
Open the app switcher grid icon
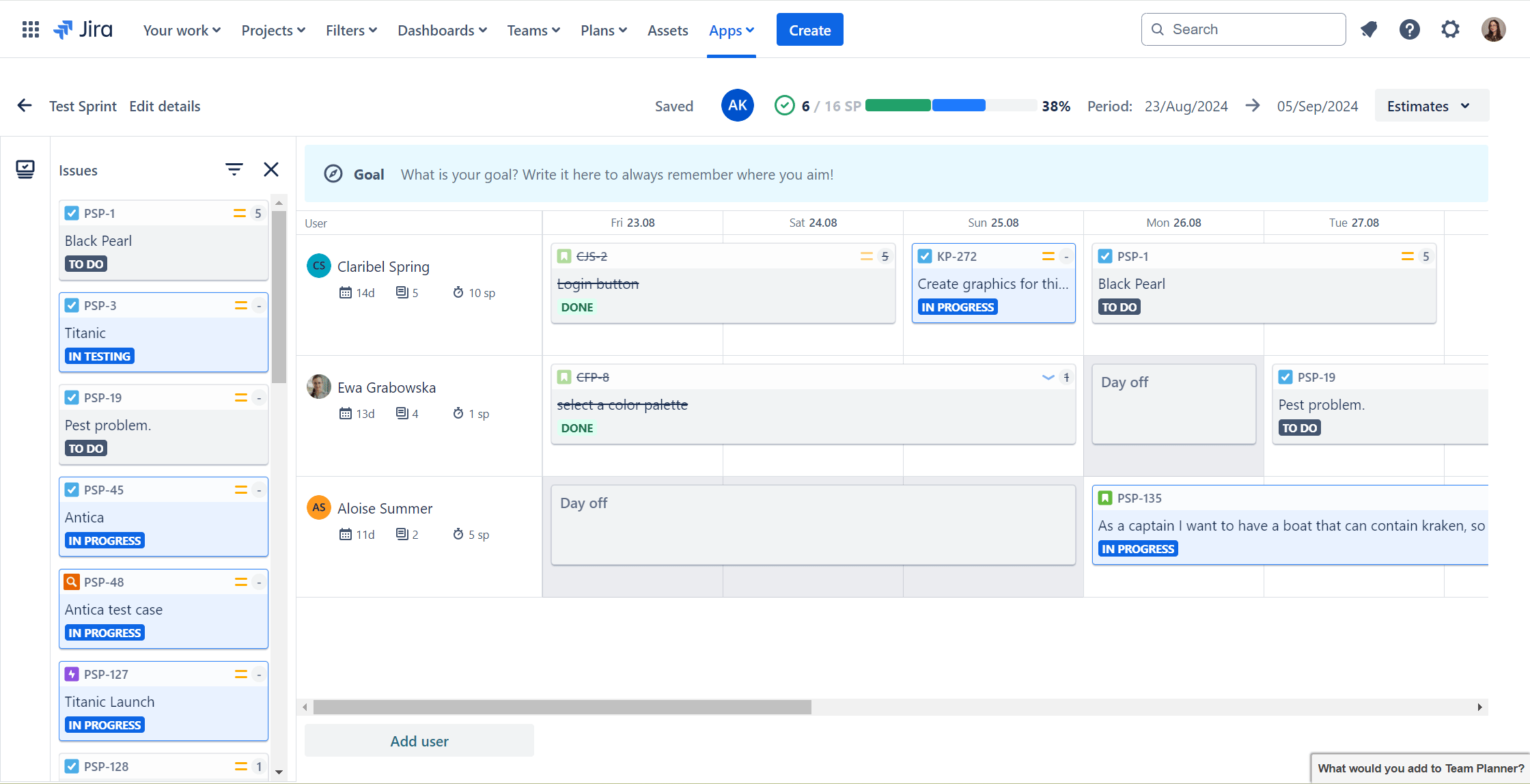(x=31, y=29)
